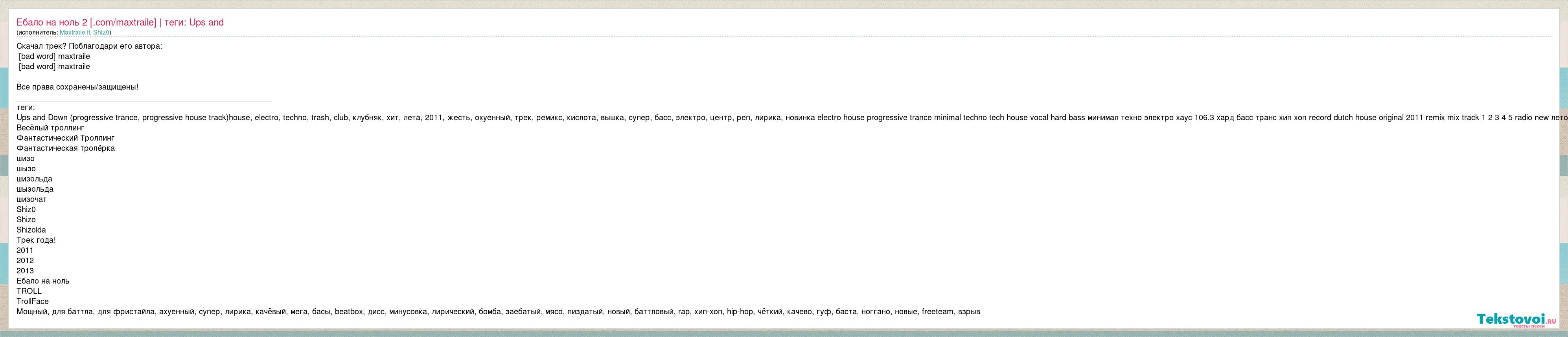
Task: Click the 'TROLL' tag line
Action: (x=29, y=291)
